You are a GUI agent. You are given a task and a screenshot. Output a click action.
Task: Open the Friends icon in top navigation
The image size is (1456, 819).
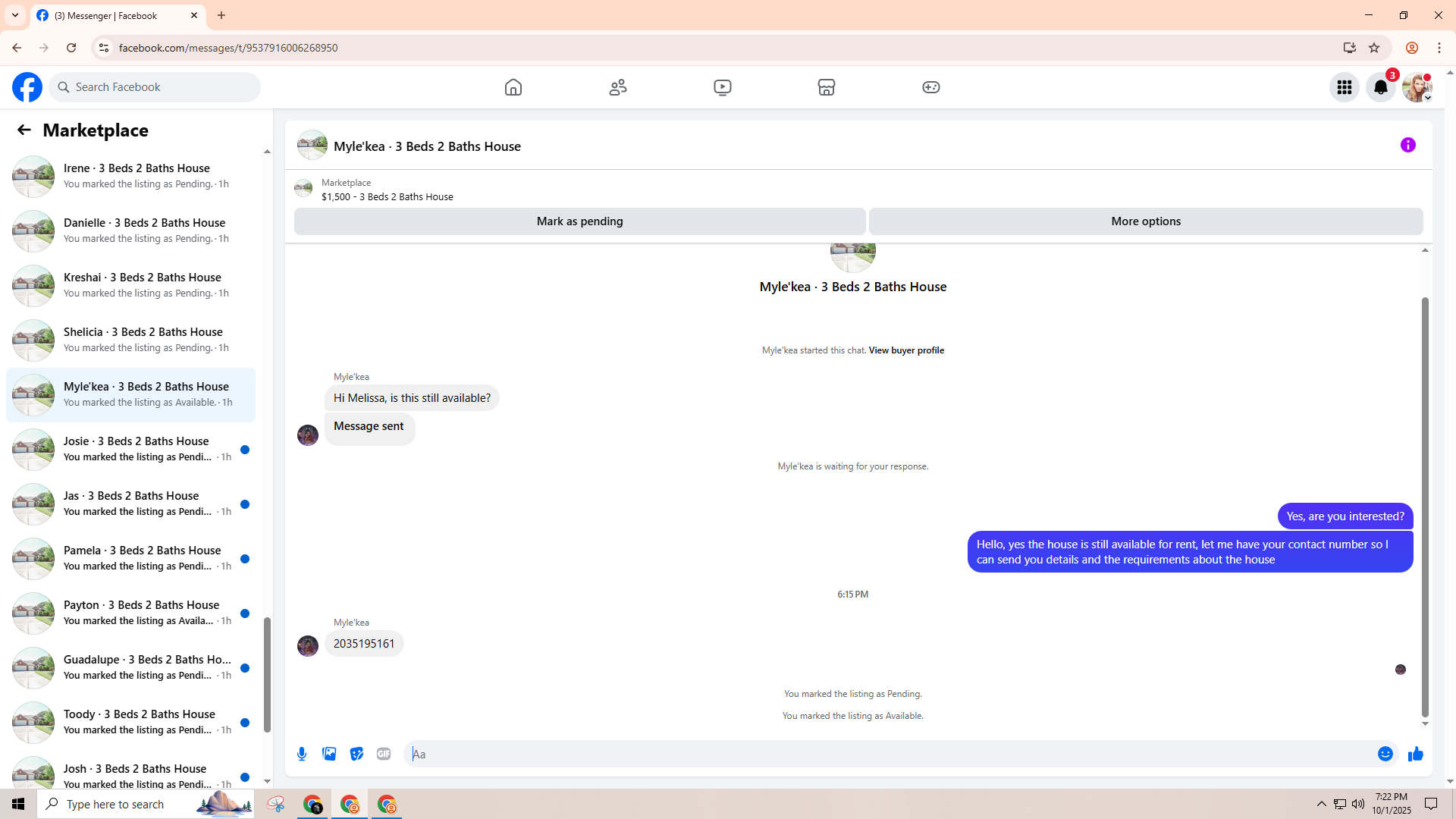point(618,87)
